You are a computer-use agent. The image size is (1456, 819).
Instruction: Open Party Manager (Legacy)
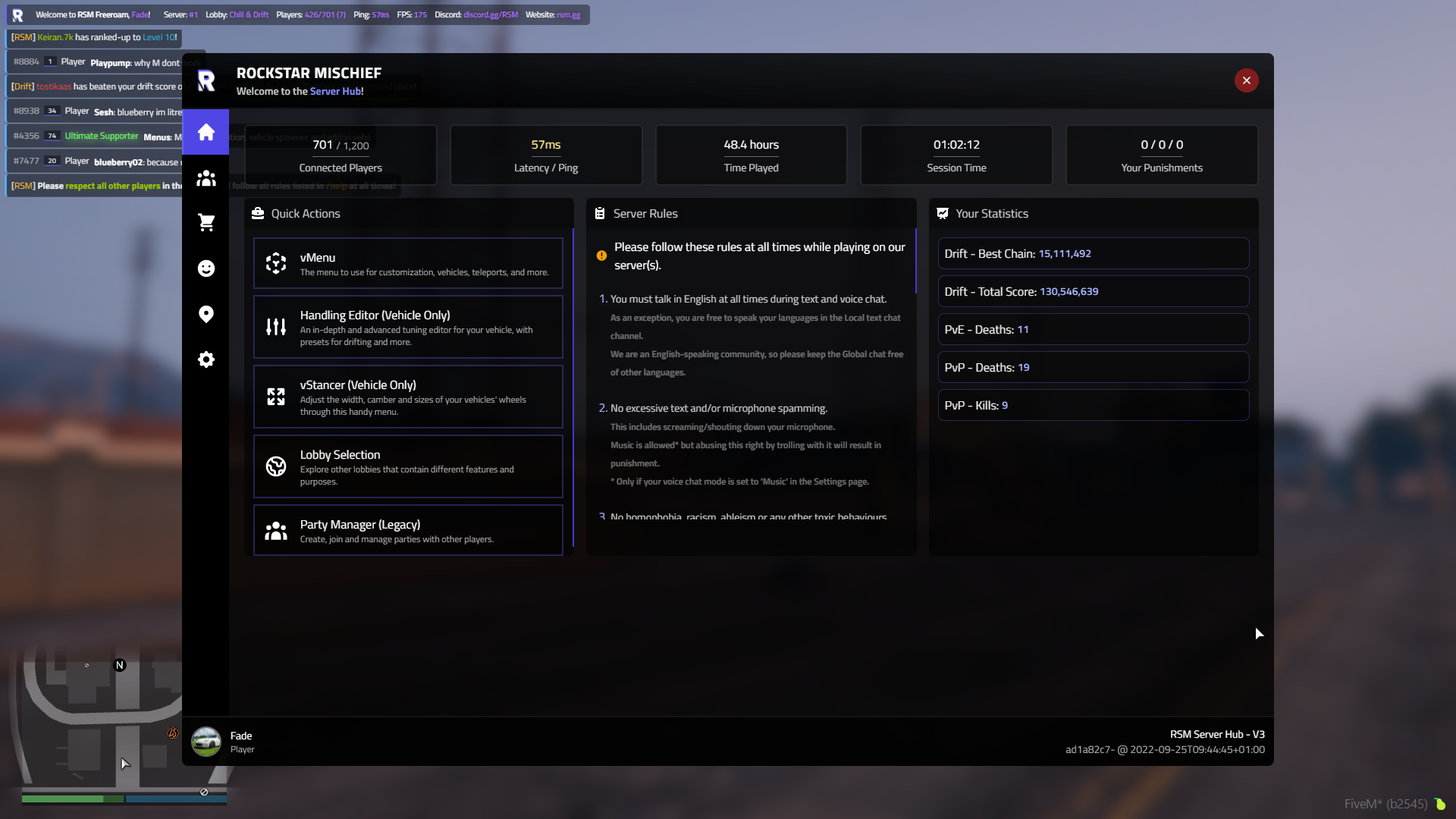pyautogui.click(x=408, y=530)
